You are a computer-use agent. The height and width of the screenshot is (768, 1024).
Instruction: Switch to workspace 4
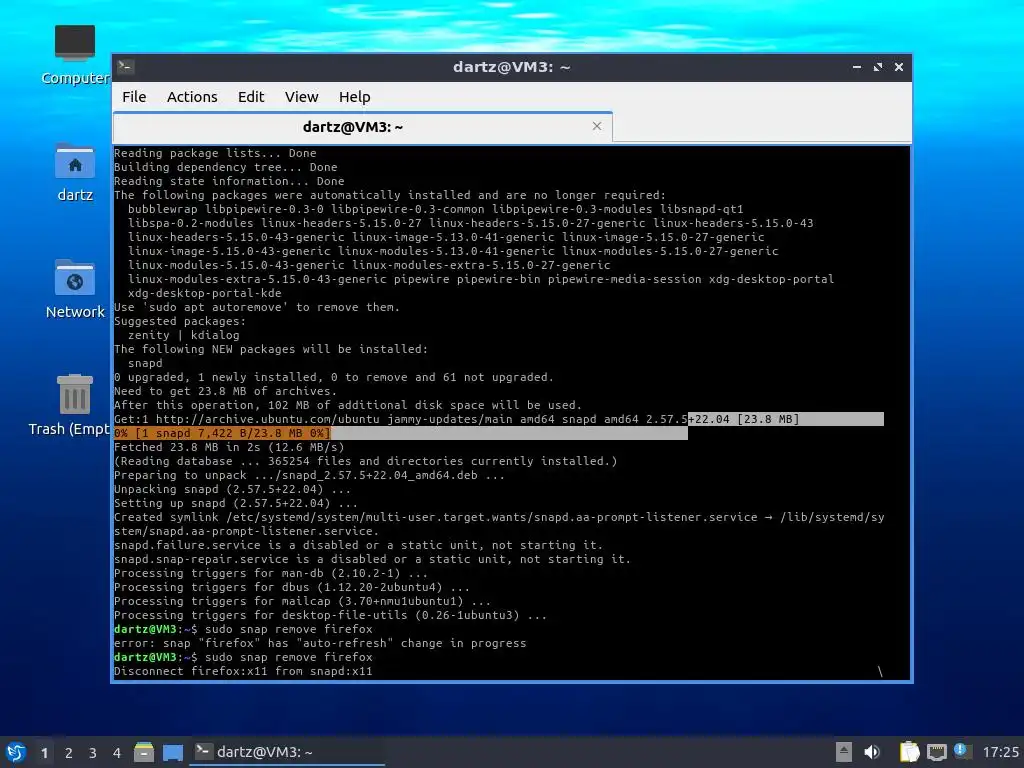[x=117, y=753]
